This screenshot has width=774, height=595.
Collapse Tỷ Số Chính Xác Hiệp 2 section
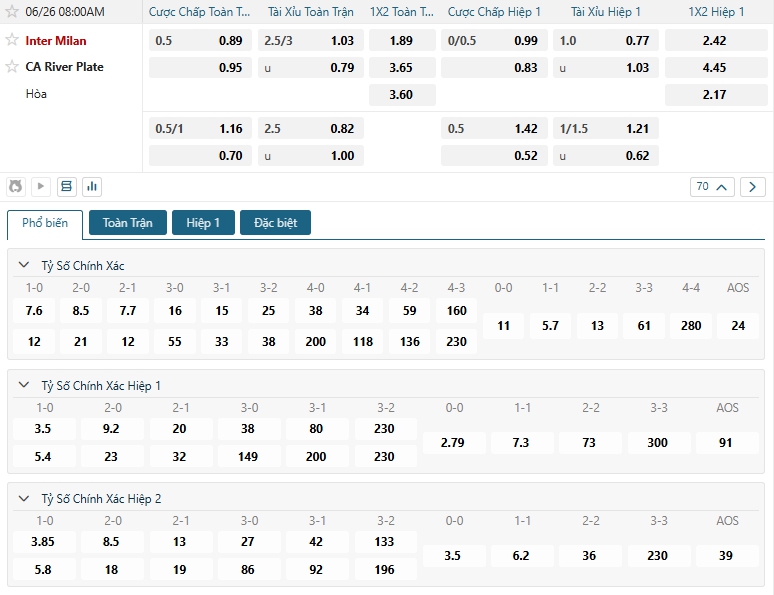coord(24,499)
